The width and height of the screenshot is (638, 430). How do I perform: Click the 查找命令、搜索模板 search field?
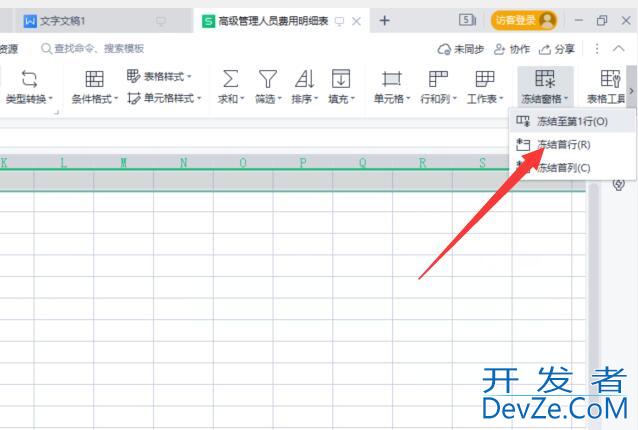pos(93,49)
